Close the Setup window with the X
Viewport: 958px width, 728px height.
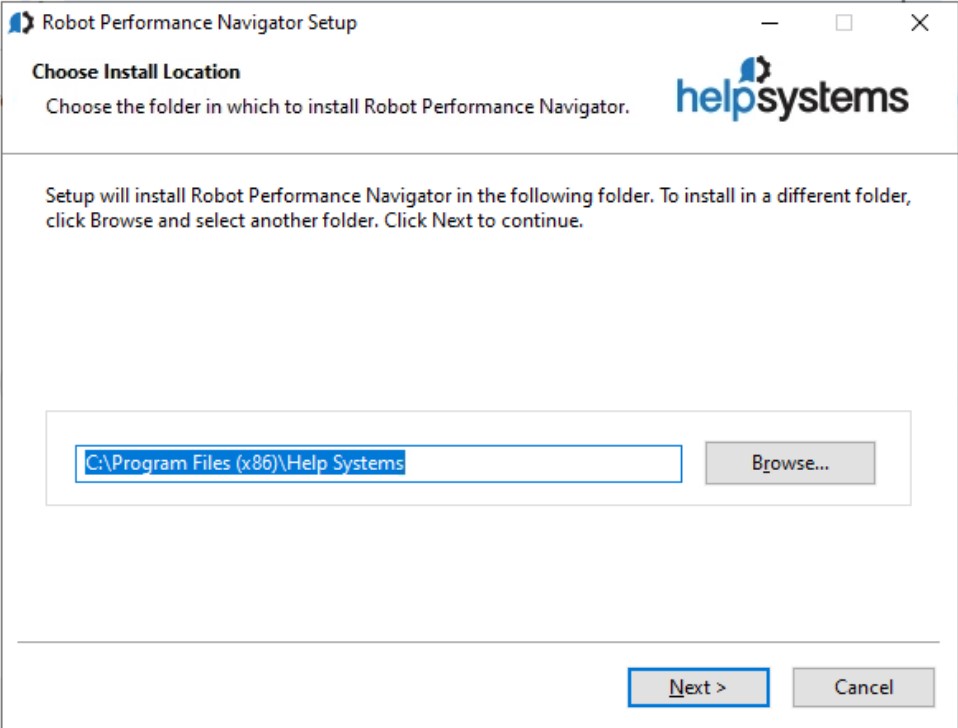[919, 23]
